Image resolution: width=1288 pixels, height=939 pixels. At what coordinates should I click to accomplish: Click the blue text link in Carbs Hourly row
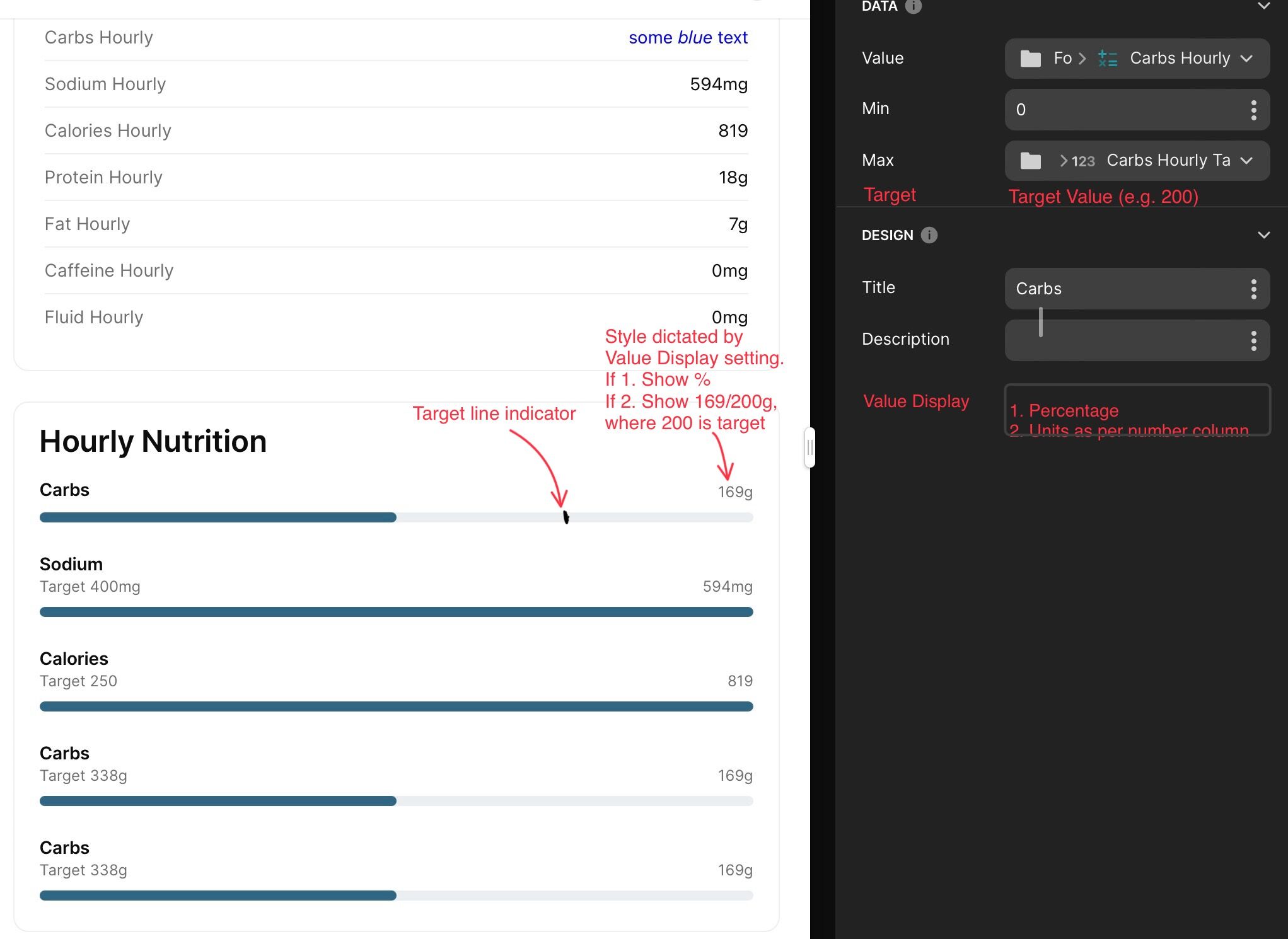pyautogui.click(x=687, y=38)
